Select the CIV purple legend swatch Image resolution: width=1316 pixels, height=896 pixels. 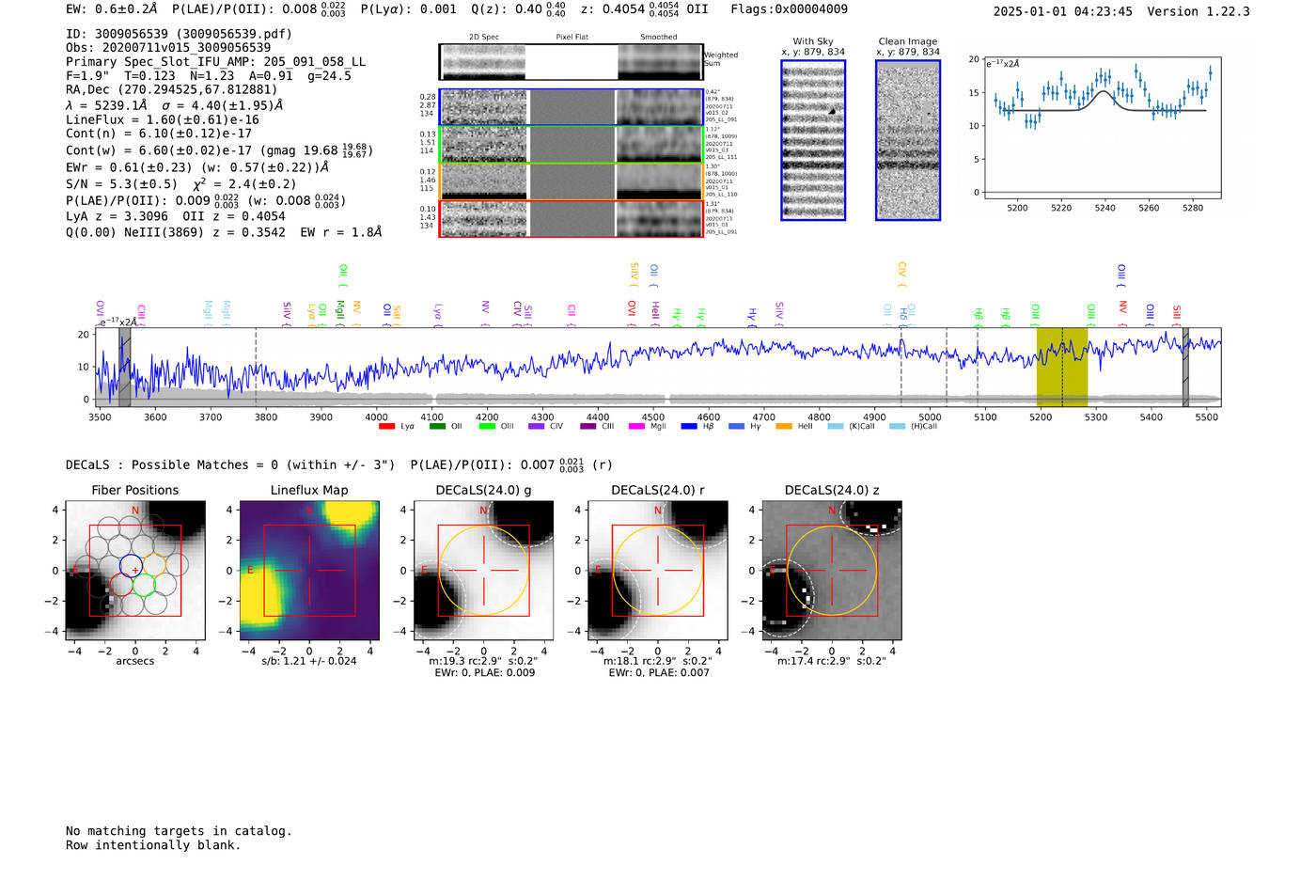coord(536,427)
